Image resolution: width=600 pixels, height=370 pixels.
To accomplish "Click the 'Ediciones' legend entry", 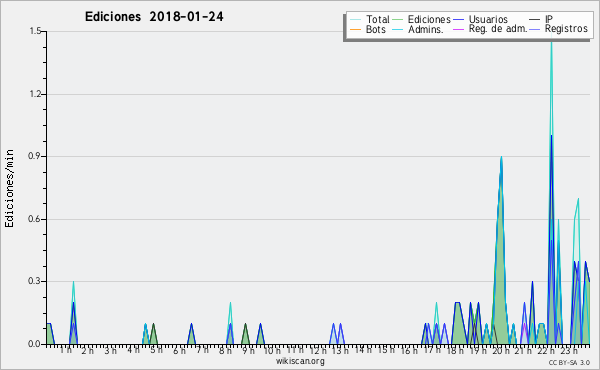I will 429,19.
